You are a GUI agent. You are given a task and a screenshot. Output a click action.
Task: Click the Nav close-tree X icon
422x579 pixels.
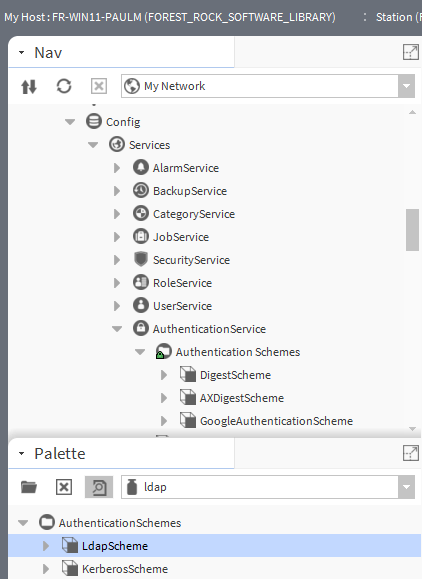coord(99,86)
